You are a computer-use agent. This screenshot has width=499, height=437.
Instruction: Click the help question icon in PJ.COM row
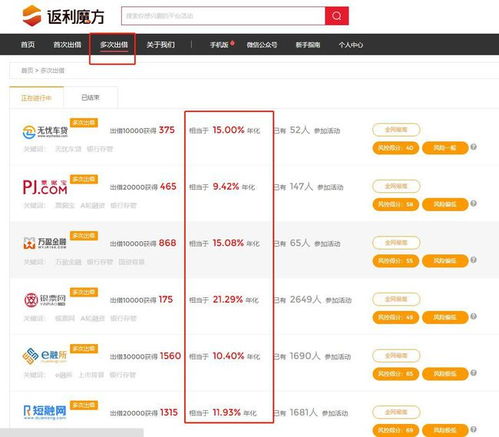(x=473, y=203)
